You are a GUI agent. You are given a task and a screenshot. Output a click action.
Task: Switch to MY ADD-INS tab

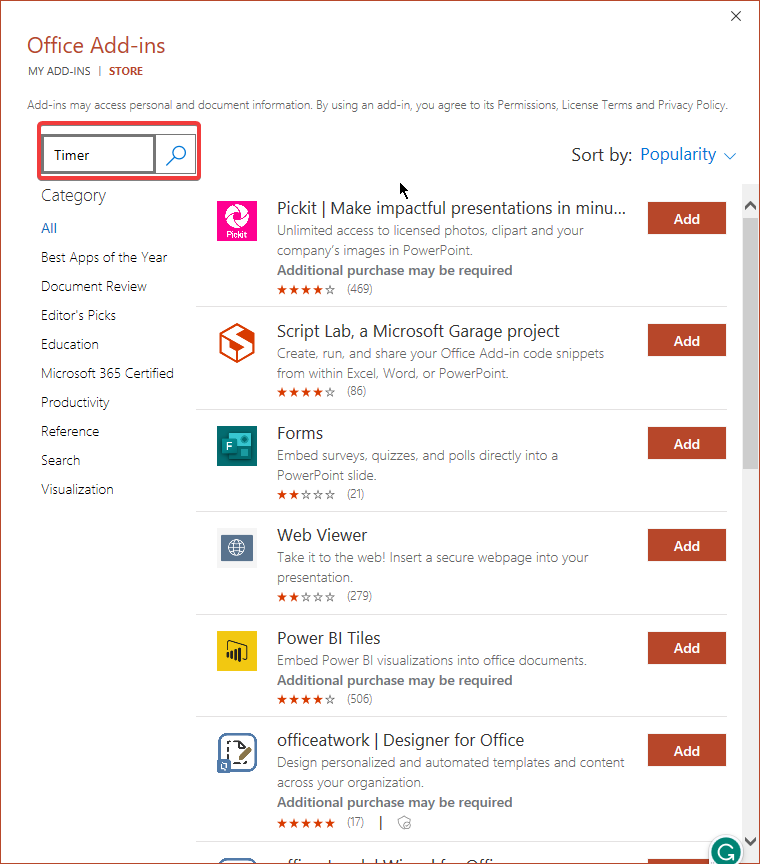point(59,71)
